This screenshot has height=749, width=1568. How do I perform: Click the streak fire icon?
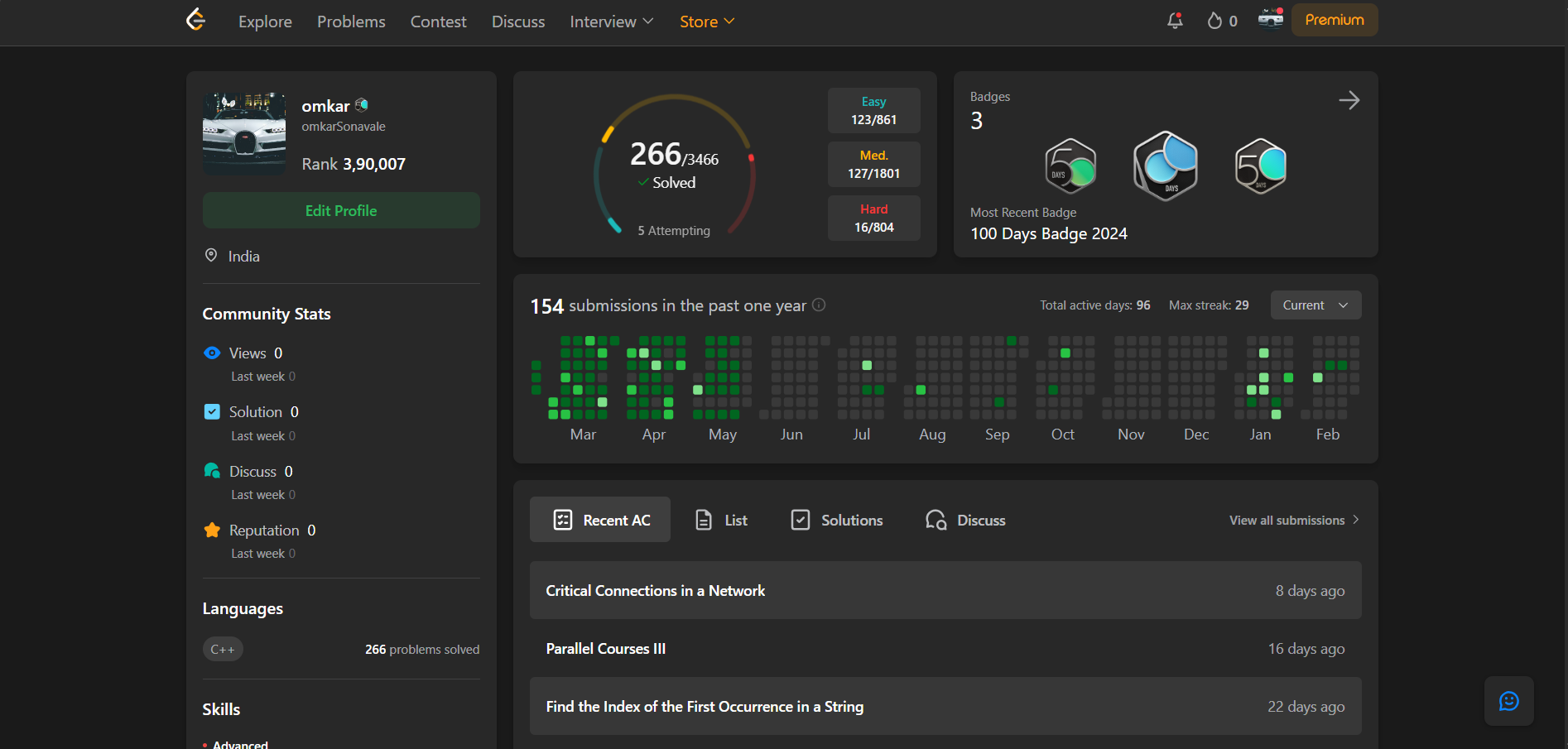click(x=1214, y=21)
